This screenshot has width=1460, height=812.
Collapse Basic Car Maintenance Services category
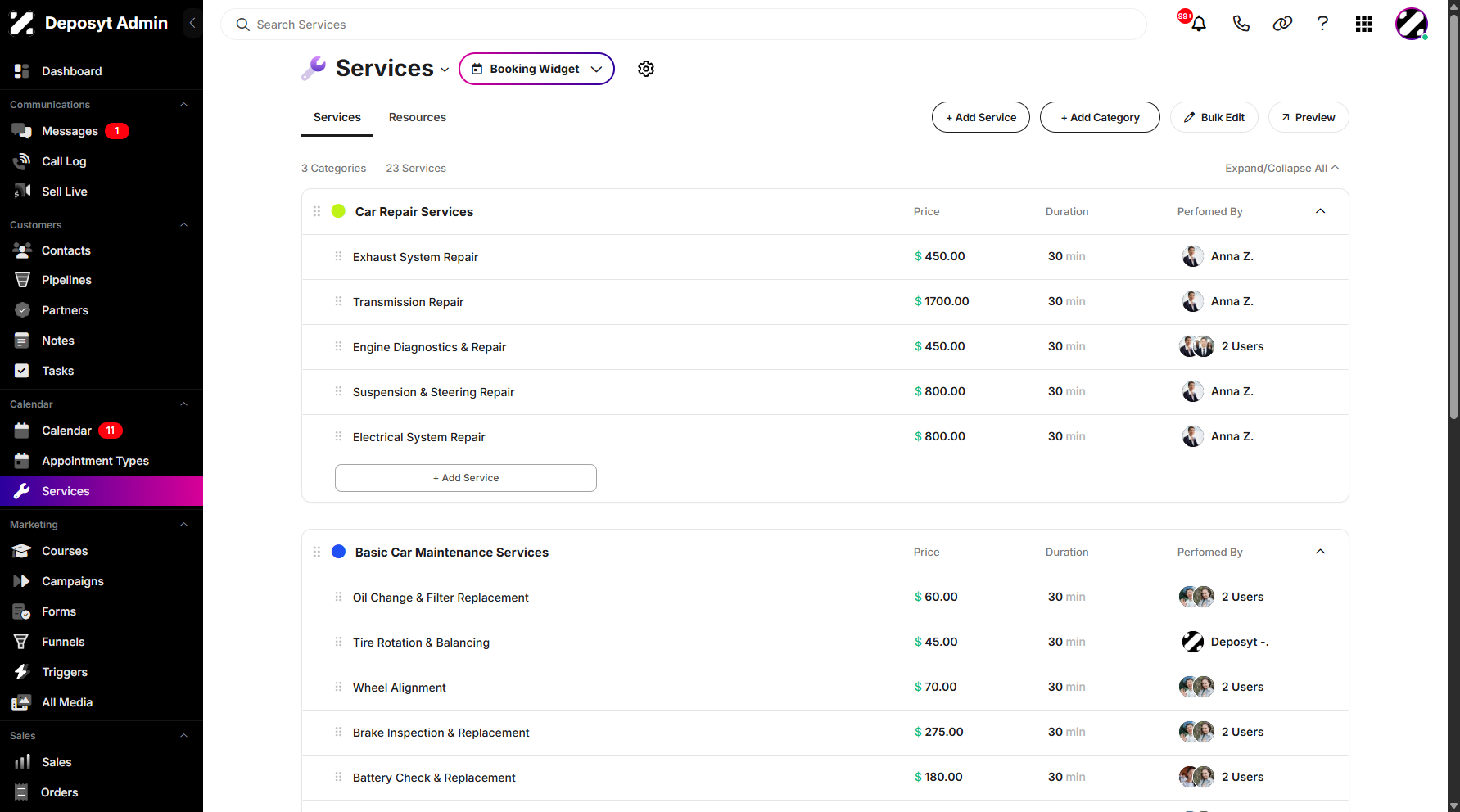(x=1320, y=552)
